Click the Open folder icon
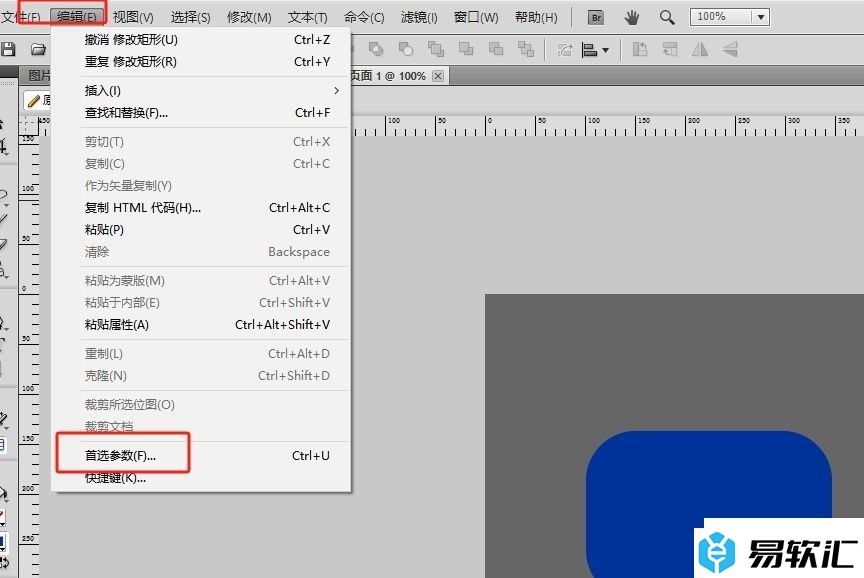This screenshot has width=864, height=578. pos(38,50)
